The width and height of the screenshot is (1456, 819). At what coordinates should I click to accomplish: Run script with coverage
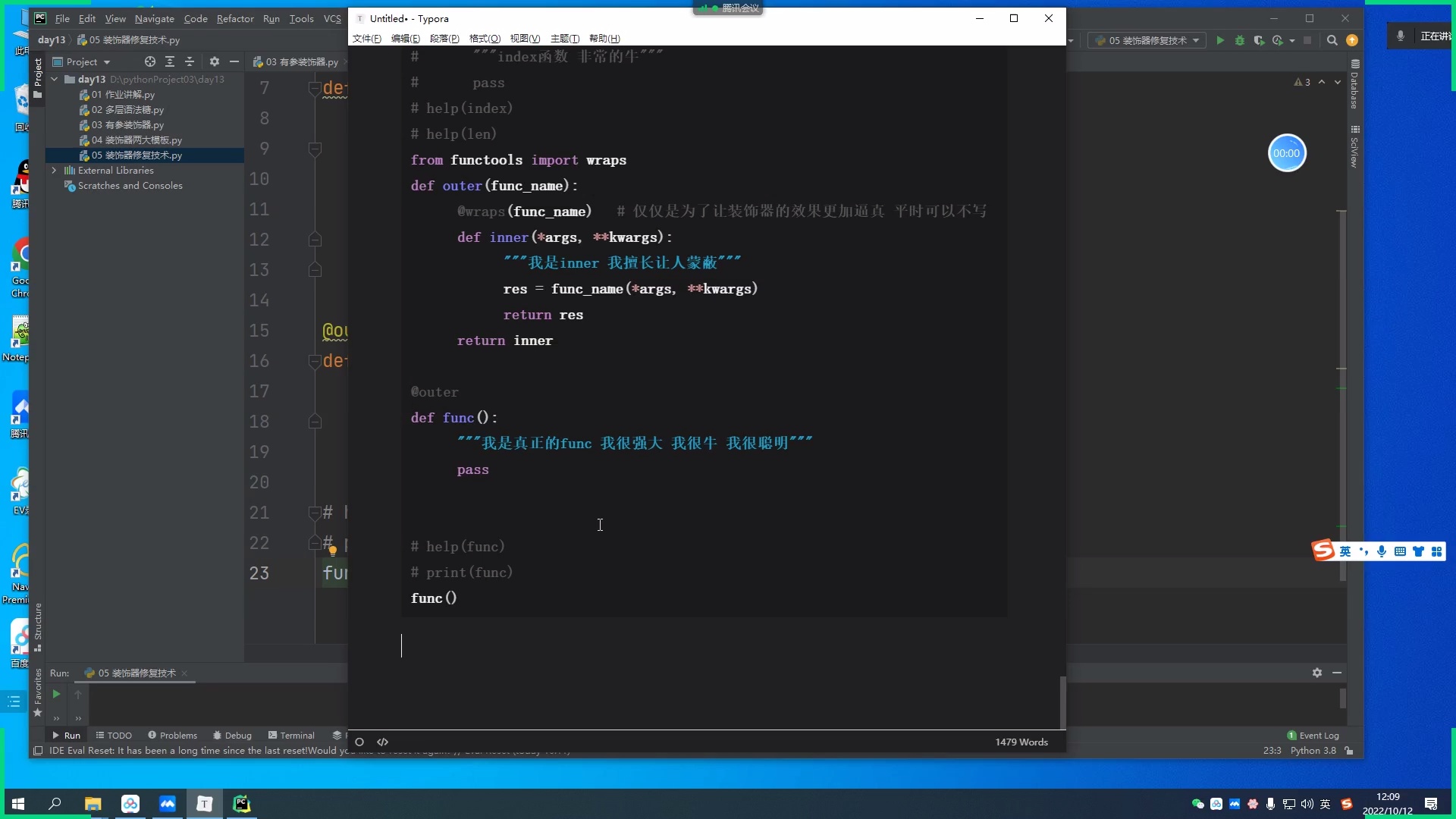[x=1260, y=40]
